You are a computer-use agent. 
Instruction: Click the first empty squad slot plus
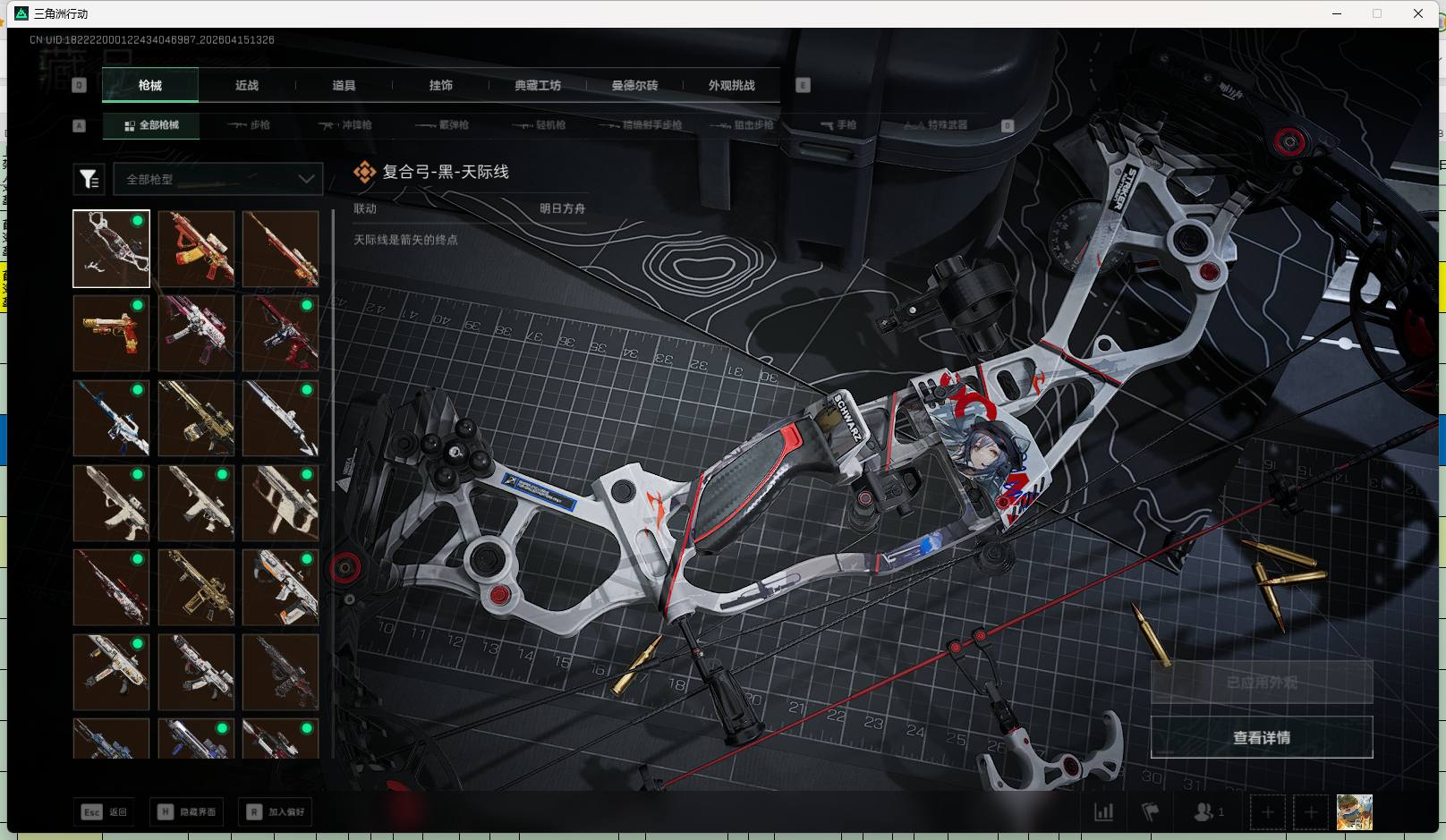(x=1267, y=812)
